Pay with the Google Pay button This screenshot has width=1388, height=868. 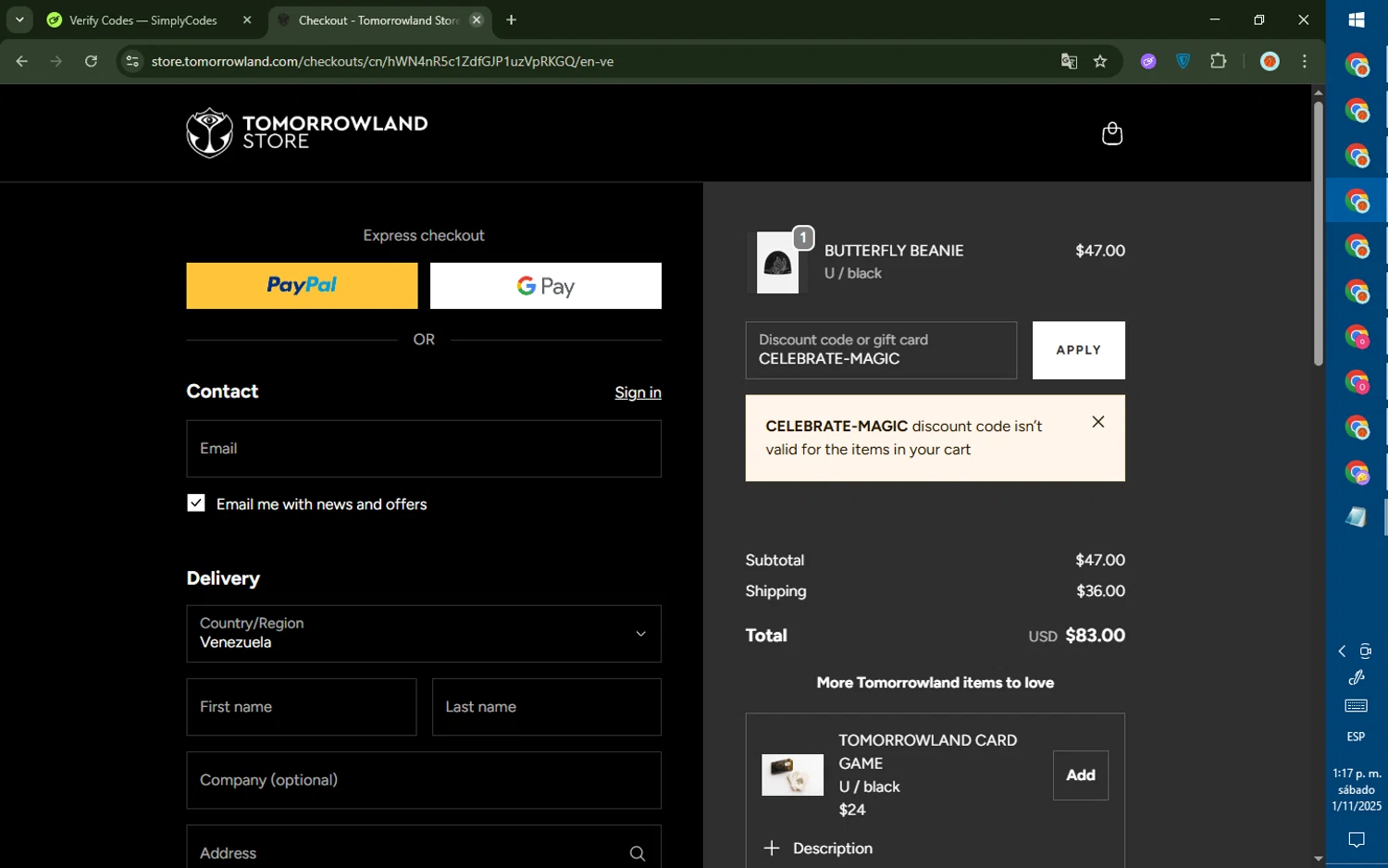click(x=546, y=286)
